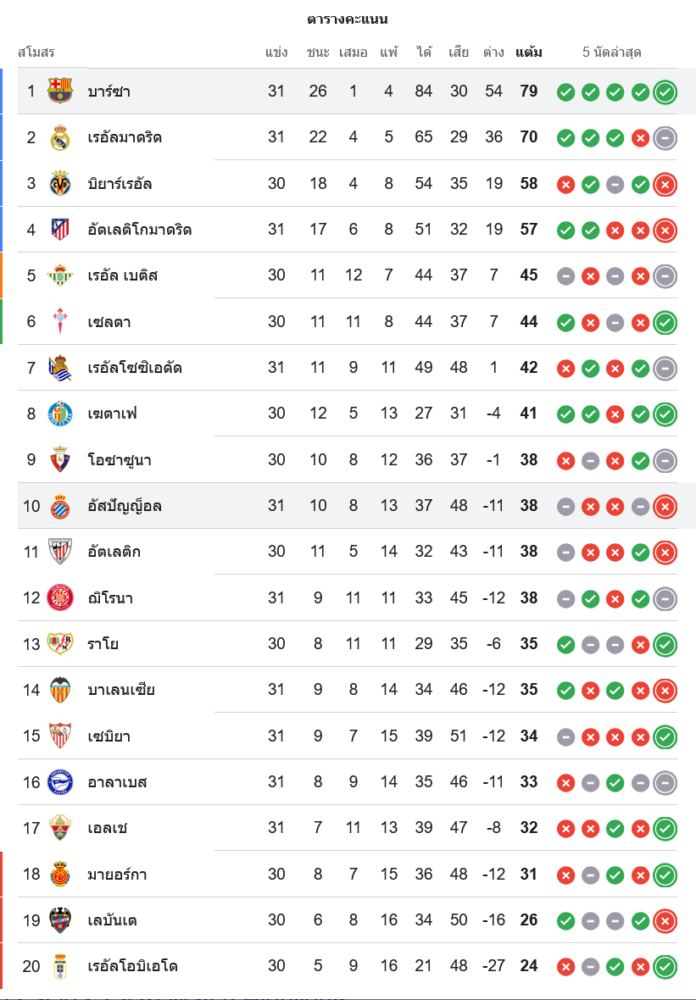The width and height of the screenshot is (696, 1000).
Task: Open the เรอัลโซซิเอดัด team link
Action: pos(134,368)
